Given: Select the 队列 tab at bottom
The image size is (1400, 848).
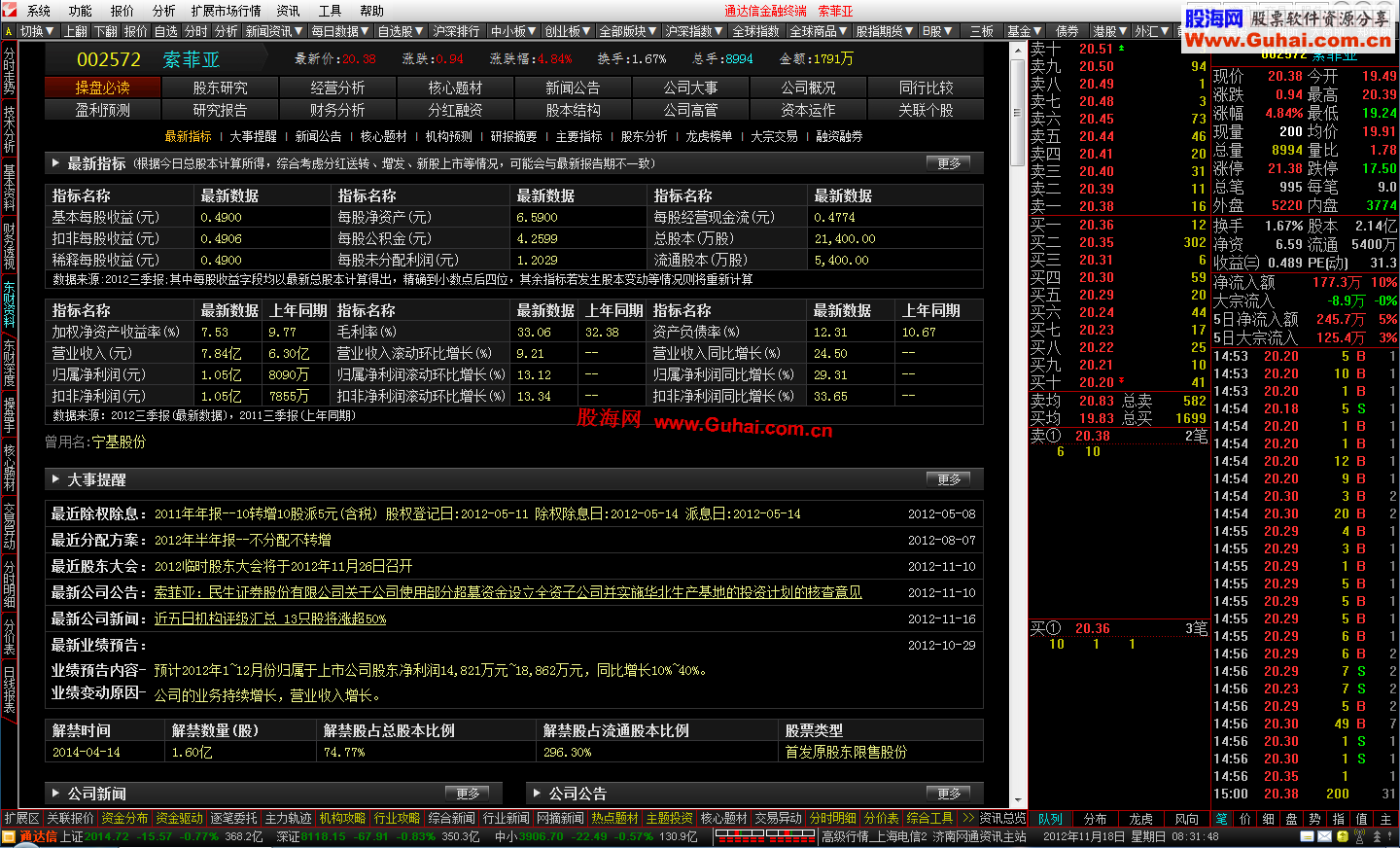Looking at the screenshot, I should (x=1050, y=819).
